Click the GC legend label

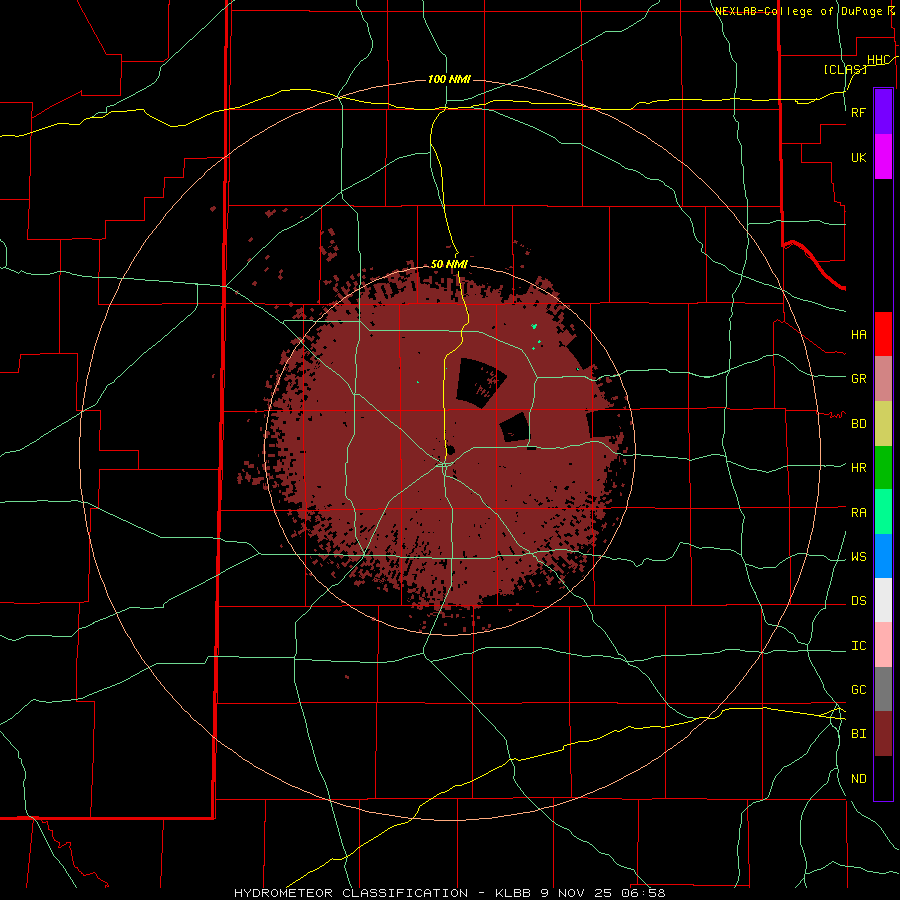pos(859,690)
